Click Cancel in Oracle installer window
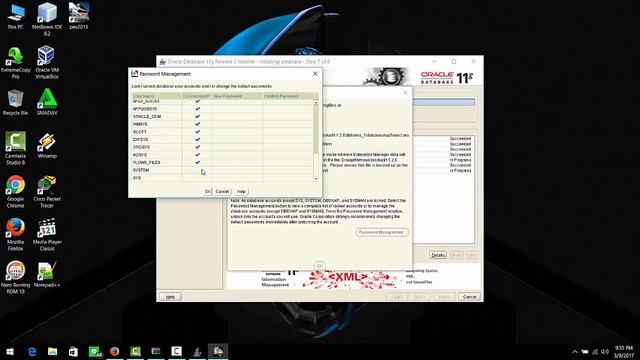Image resolution: width=640 pixels, height=360 pixels. (469, 297)
